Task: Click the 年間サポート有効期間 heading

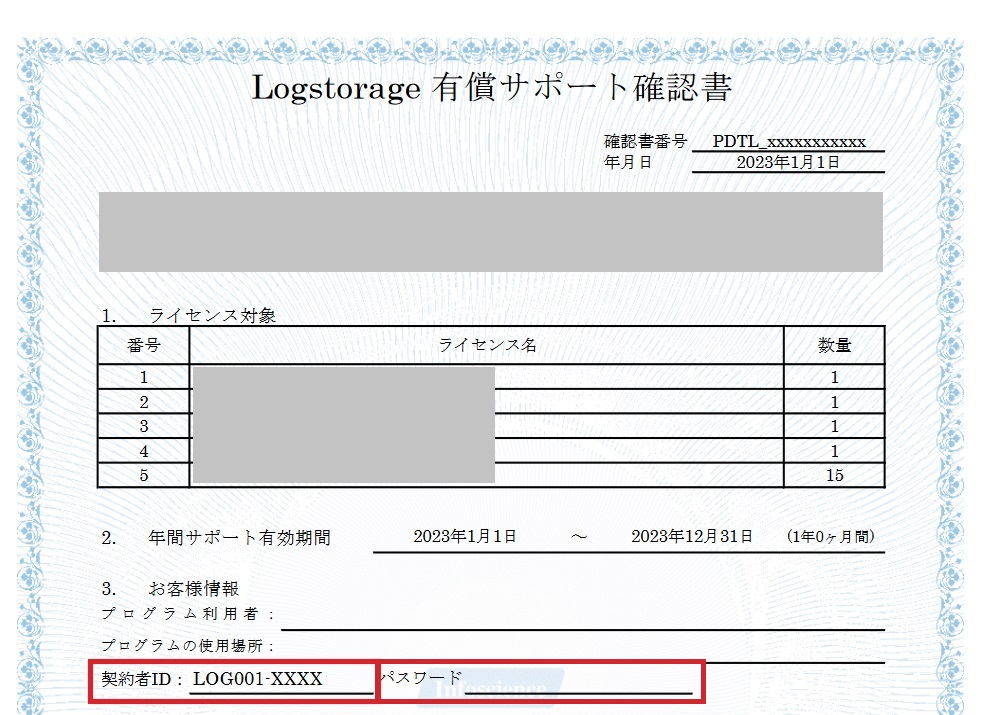Action: click(238, 537)
